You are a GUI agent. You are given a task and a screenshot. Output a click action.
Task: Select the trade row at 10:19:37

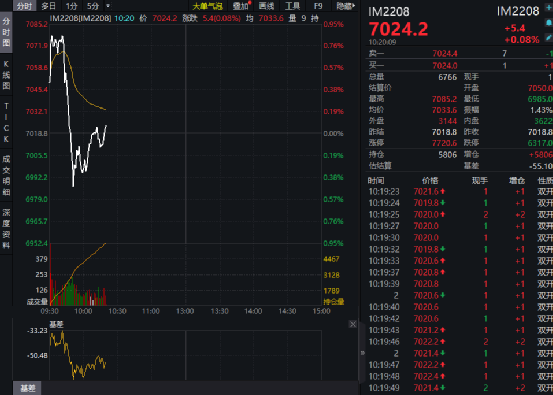460,272
